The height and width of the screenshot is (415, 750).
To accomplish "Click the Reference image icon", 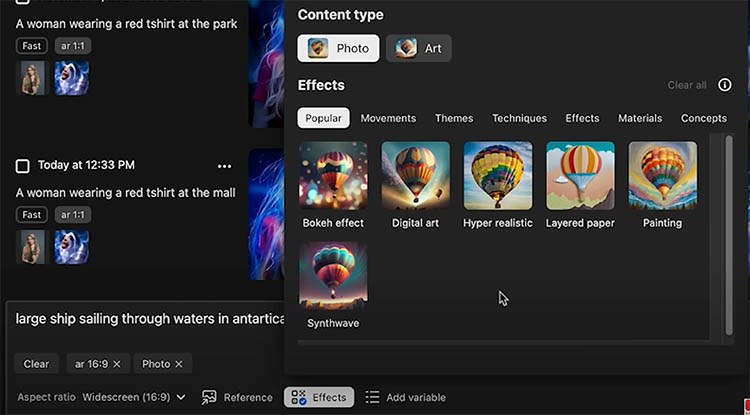I will (210, 397).
